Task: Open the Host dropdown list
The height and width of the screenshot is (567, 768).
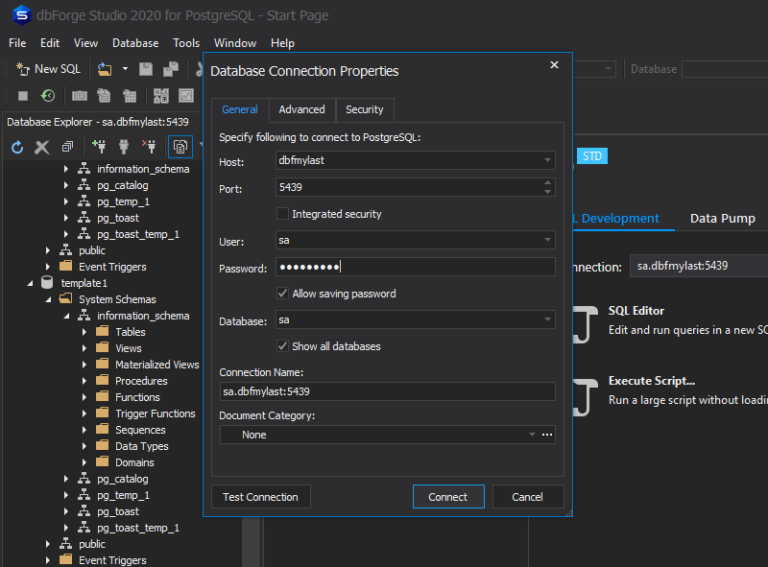Action: coord(547,160)
